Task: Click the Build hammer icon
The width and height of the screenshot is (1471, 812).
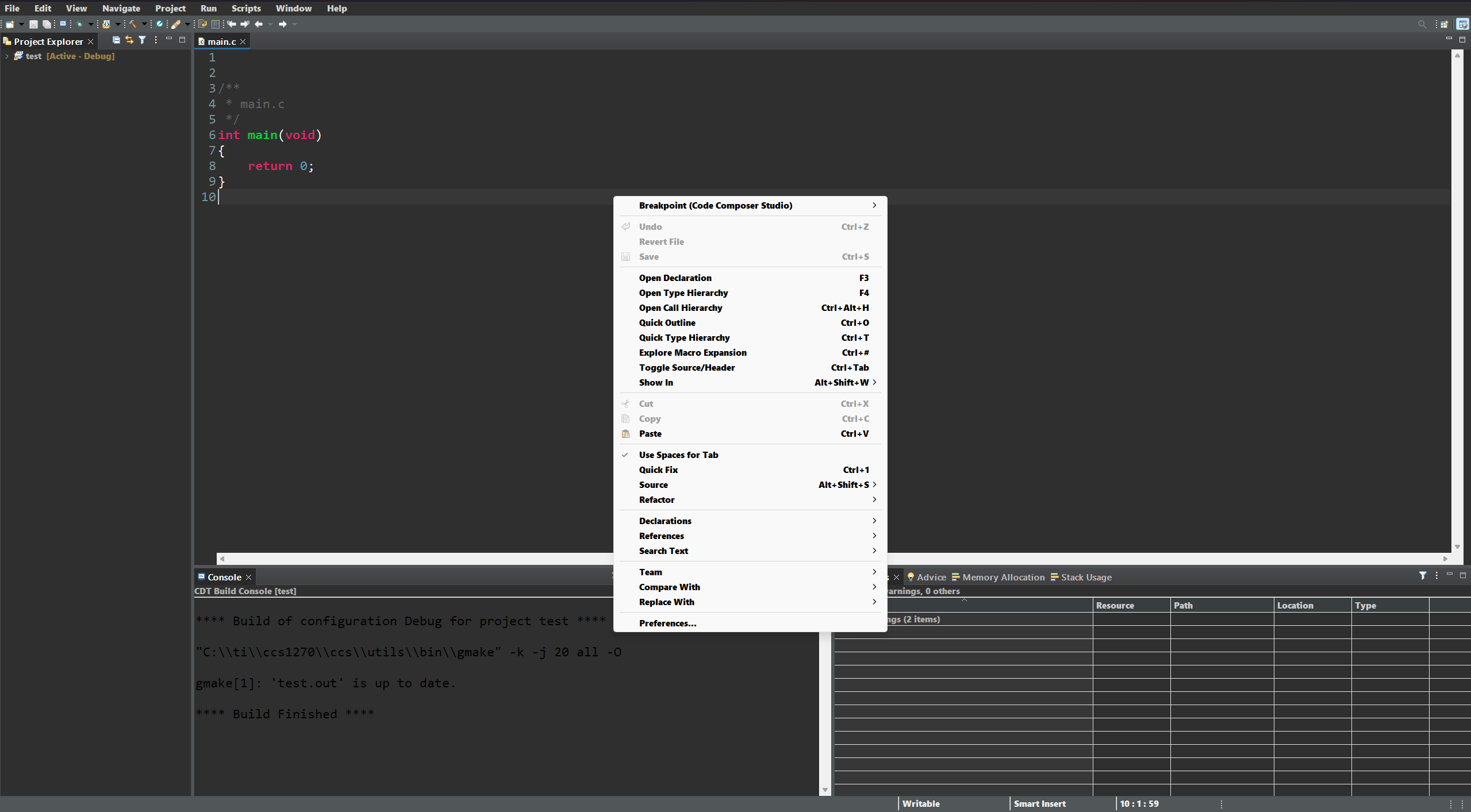Action: tap(133, 24)
